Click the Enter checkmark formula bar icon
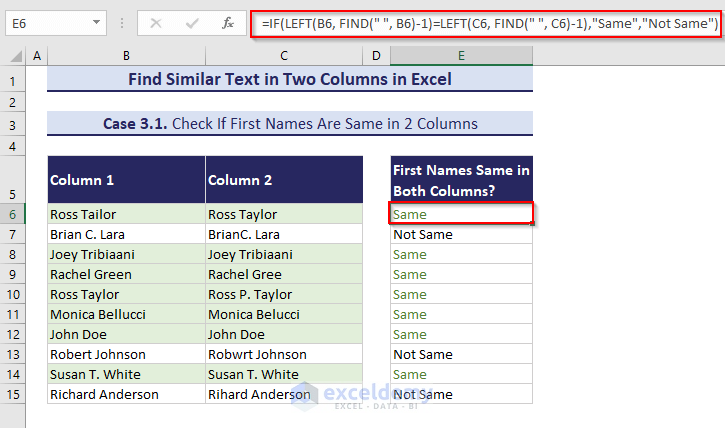The width and height of the screenshot is (725, 428). click(191, 22)
